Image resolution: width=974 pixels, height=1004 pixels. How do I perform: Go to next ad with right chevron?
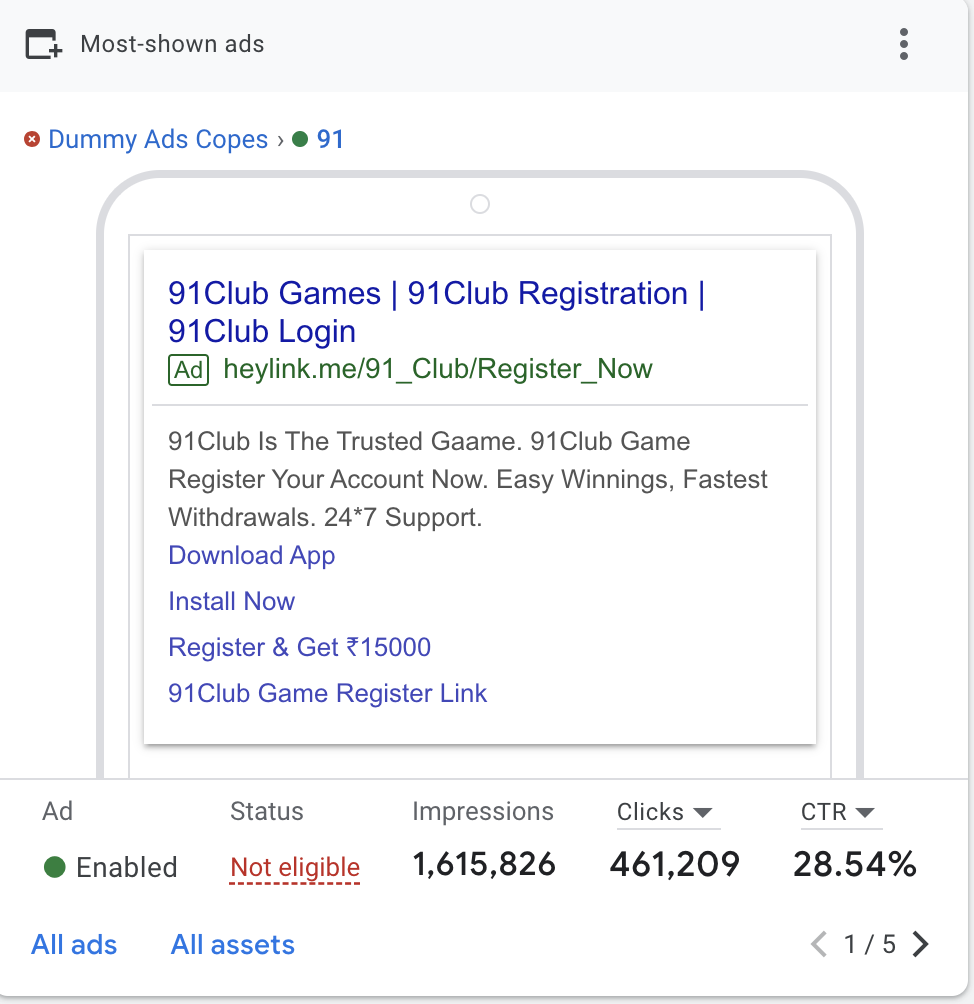(x=921, y=944)
